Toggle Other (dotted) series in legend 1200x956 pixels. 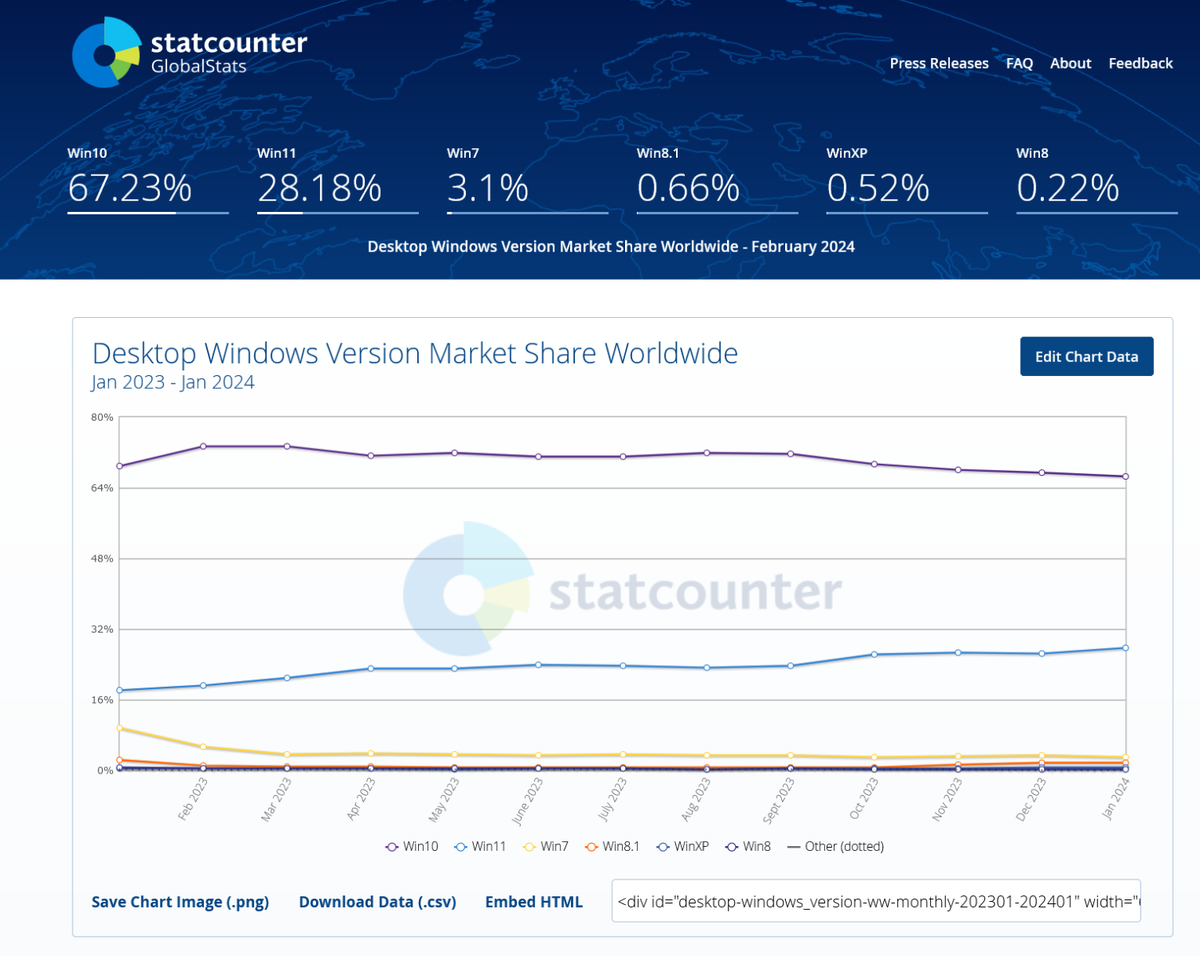click(835, 846)
